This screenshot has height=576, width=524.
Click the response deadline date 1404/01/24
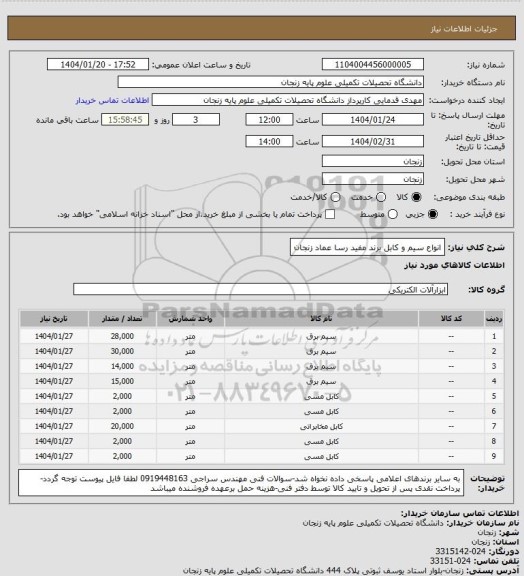[373, 120]
